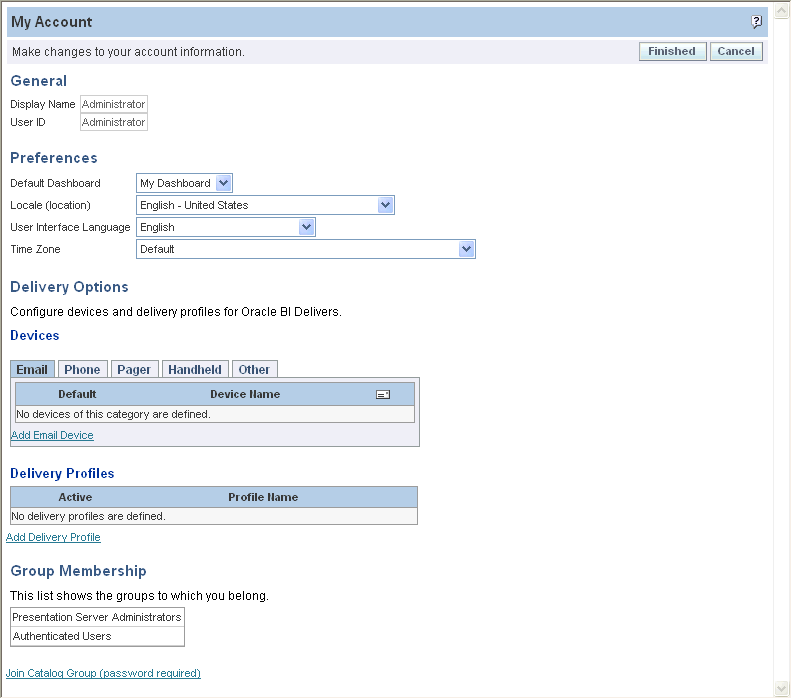Open the Locale (location) dropdown

(265, 205)
